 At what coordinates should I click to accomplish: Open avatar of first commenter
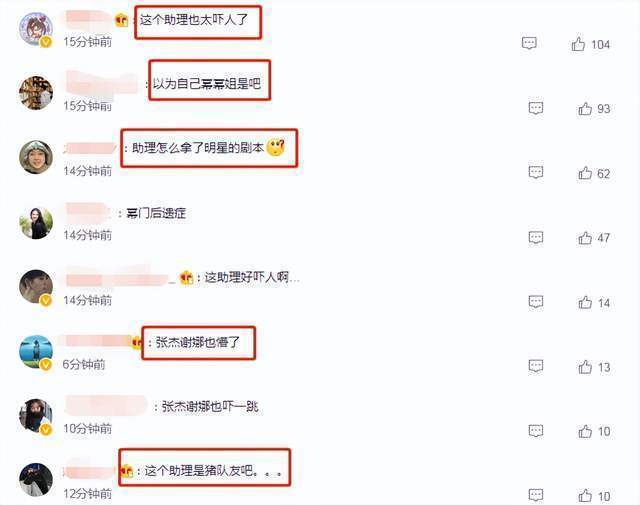(36, 29)
